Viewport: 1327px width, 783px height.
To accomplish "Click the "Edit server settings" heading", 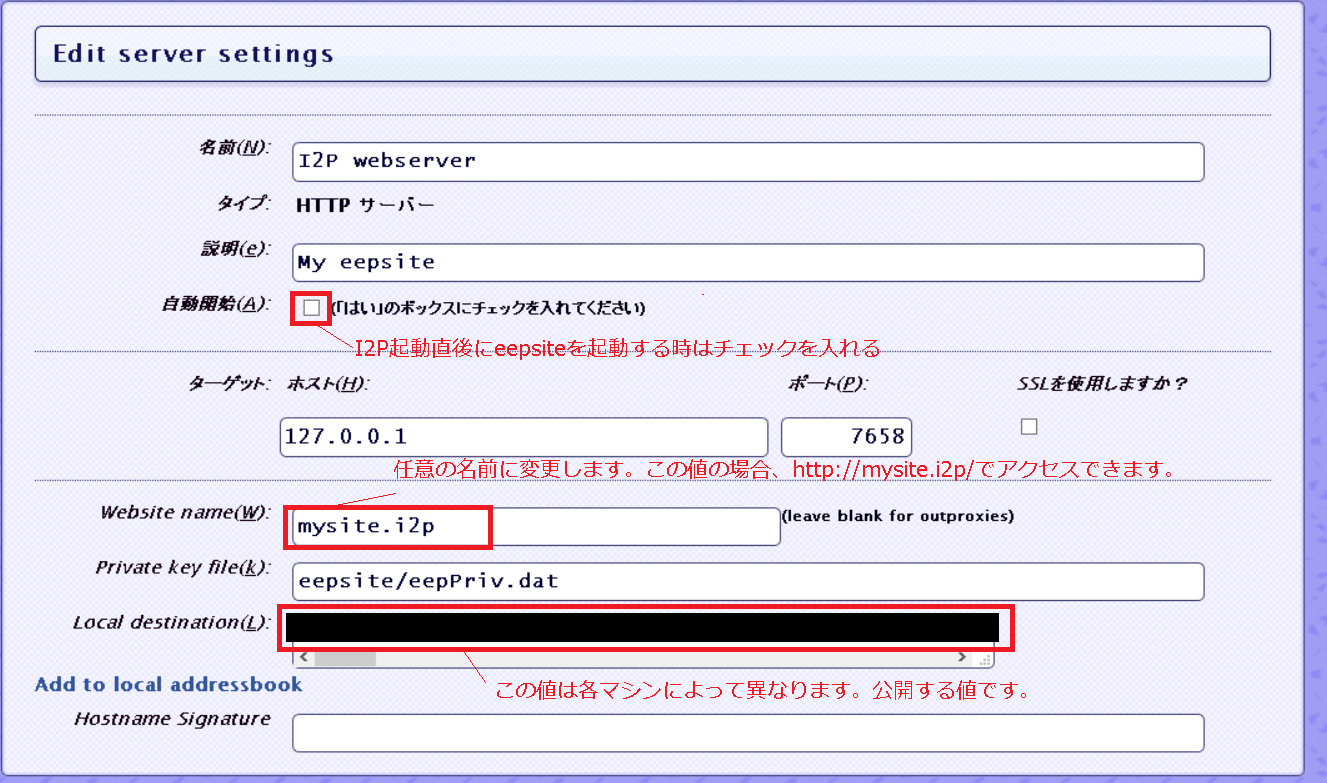I will coord(193,54).
